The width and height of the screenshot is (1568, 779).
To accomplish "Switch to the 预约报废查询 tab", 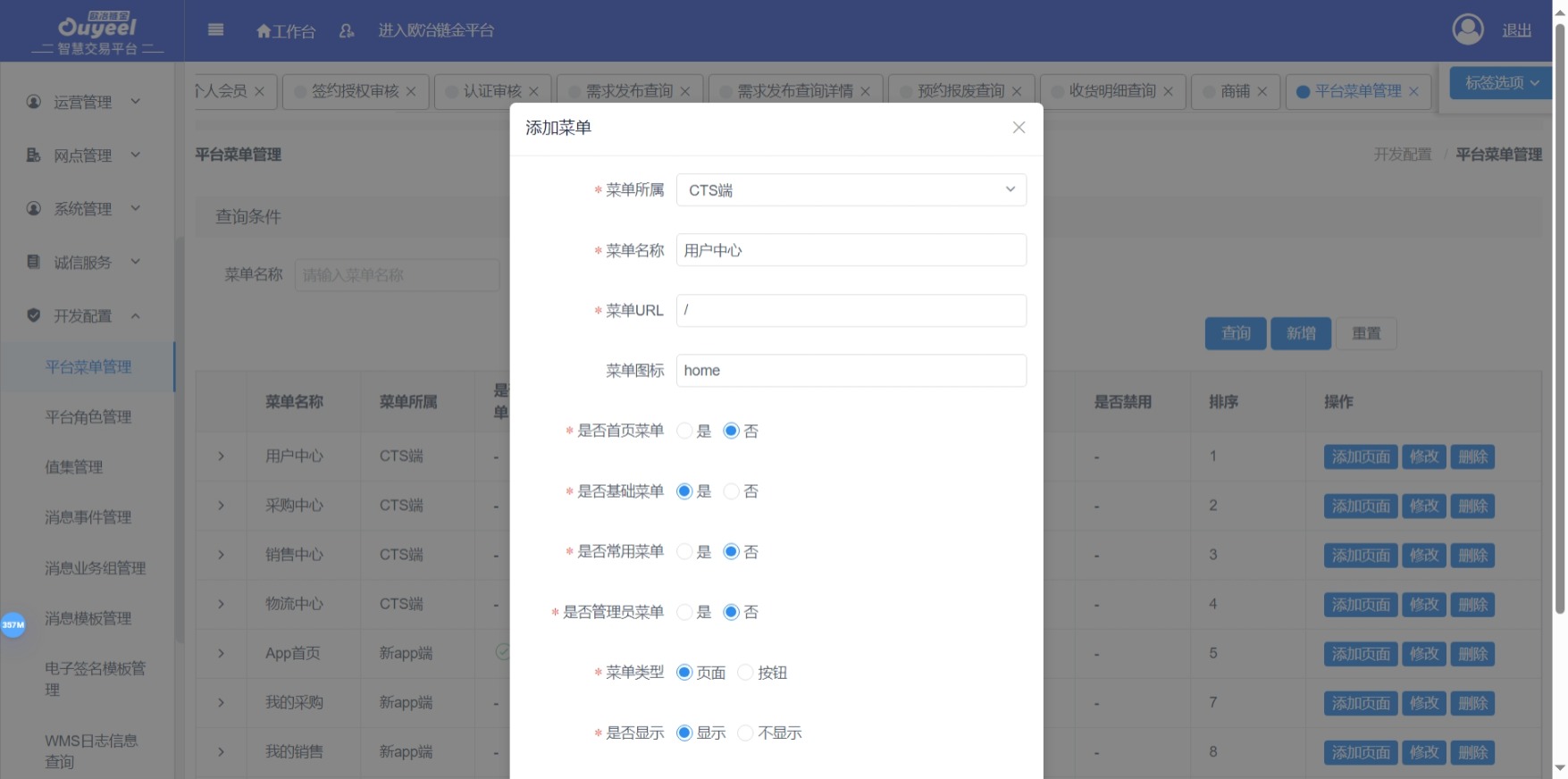I will click(x=960, y=91).
